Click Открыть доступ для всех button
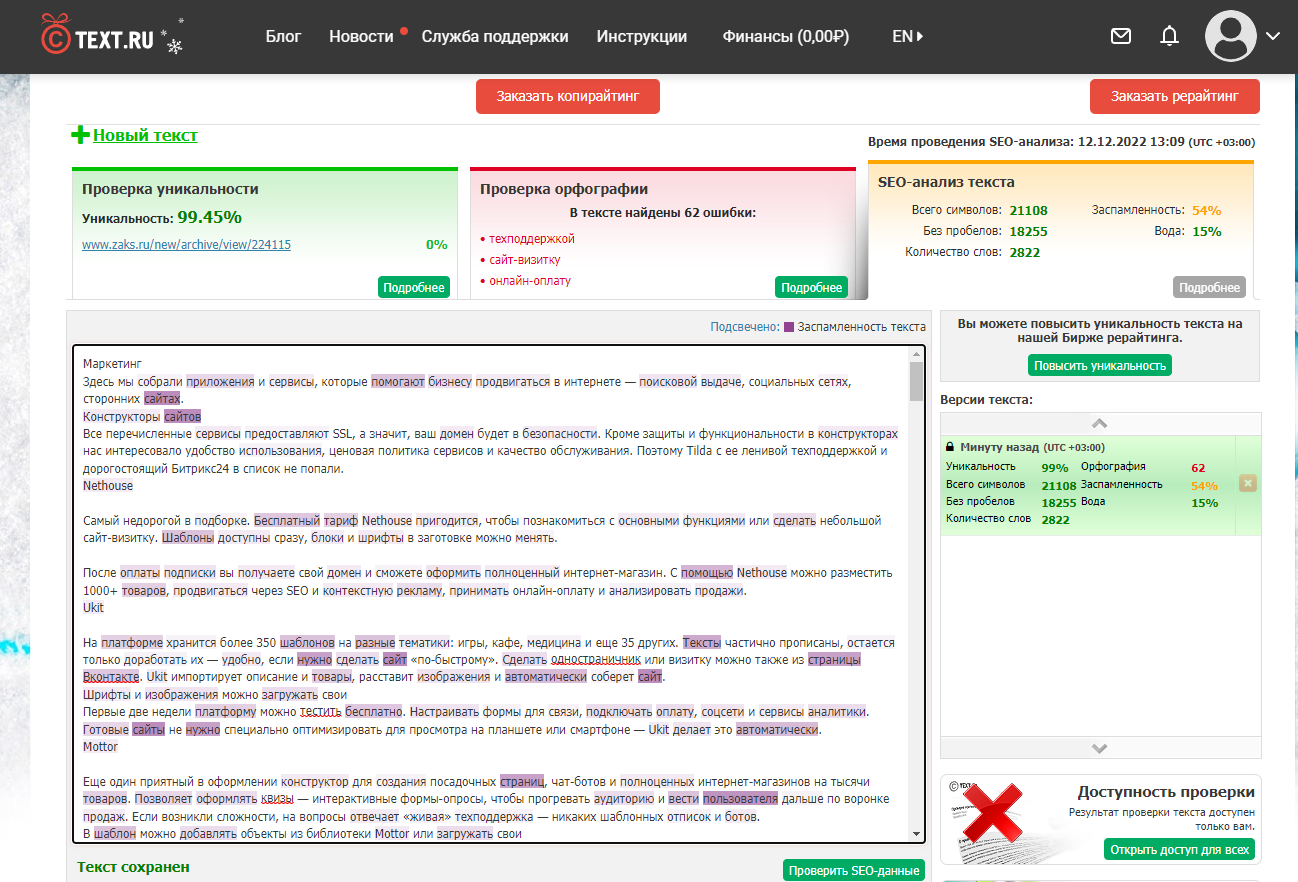This screenshot has width=1298, height=882. click(x=1179, y=849)
